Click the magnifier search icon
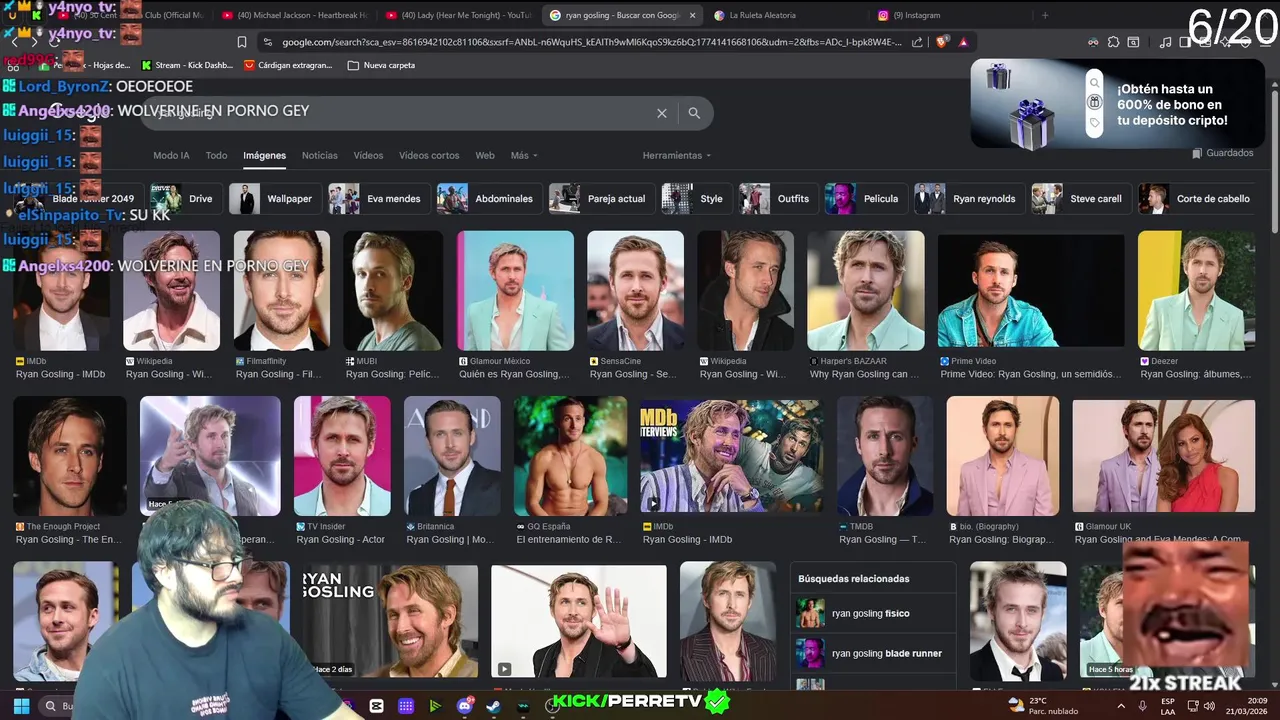The width and height of the screenshot is (1280, 720). point(694,113)
